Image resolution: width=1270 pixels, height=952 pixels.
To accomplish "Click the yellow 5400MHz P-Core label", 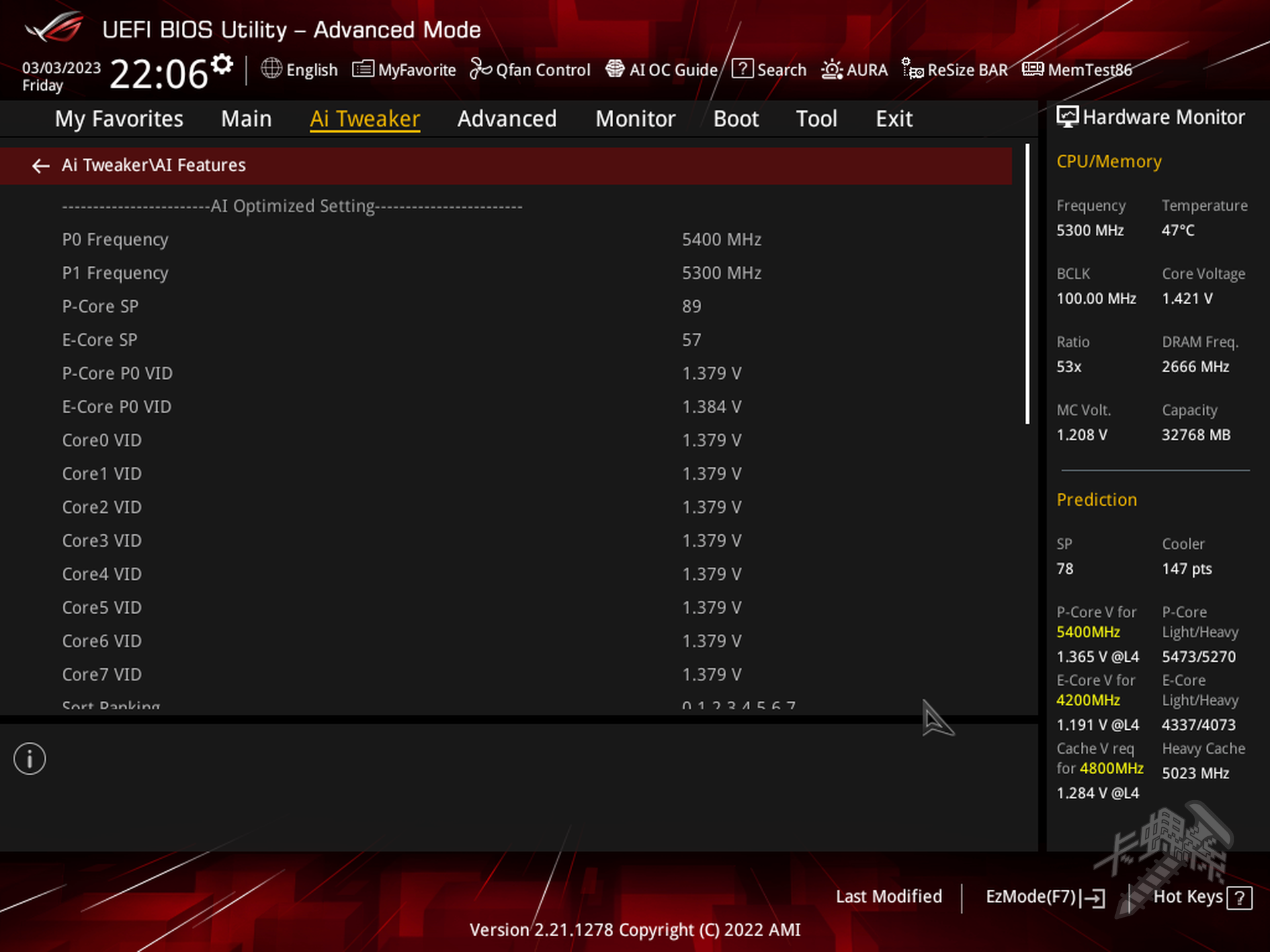I will (1088, 632).
